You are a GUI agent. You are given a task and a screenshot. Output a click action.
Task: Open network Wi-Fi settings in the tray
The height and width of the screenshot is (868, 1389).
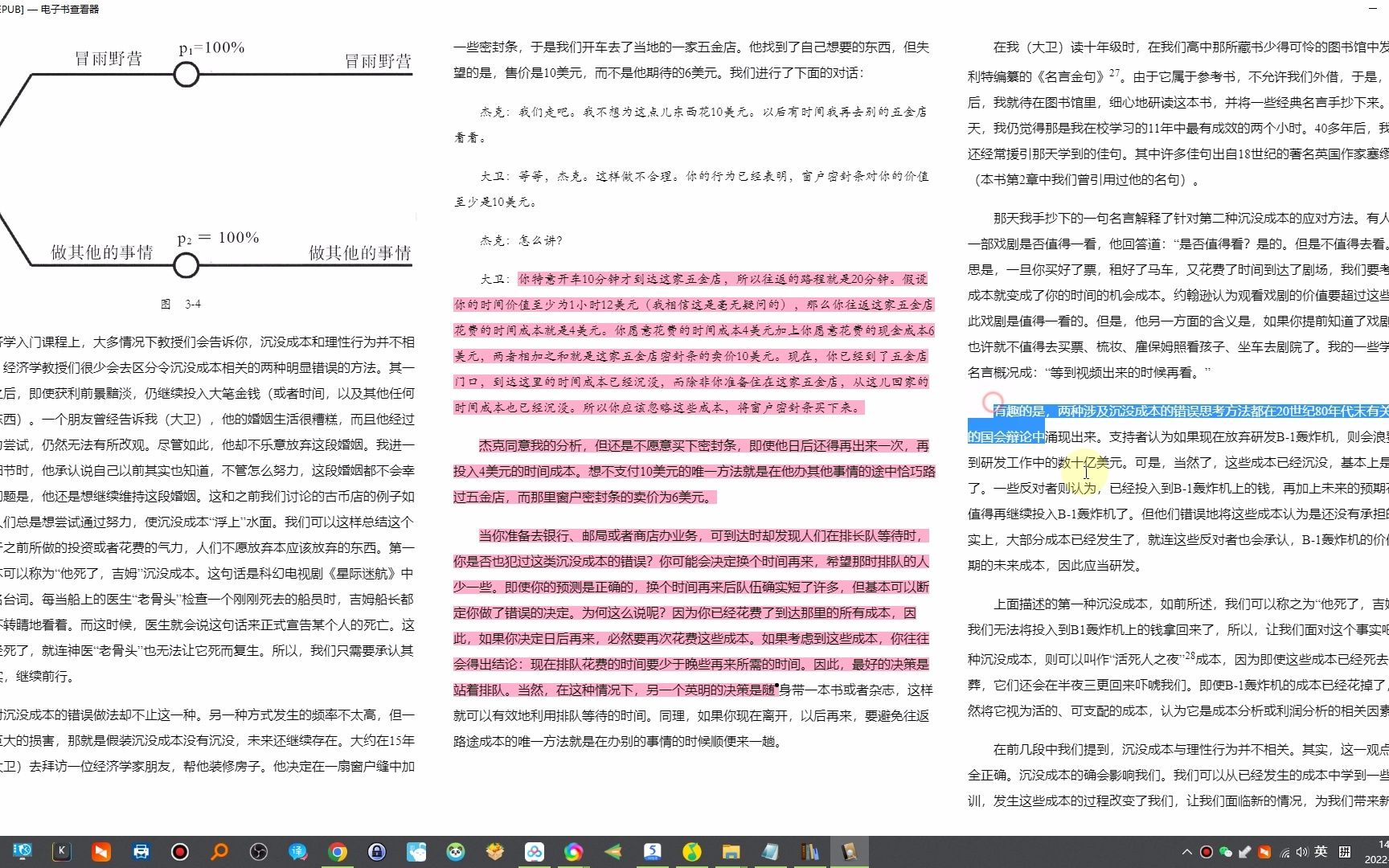click(x=1285, y=852)
